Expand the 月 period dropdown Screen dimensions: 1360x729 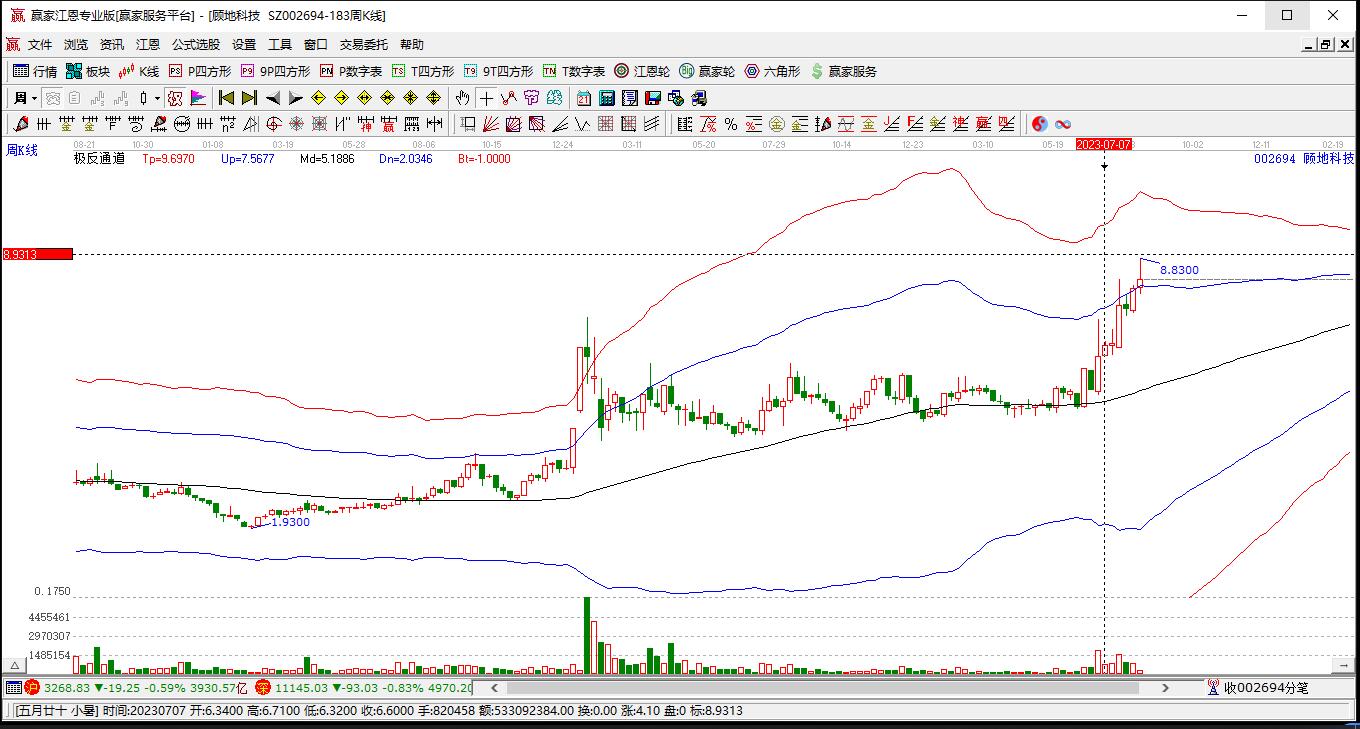[x=25, y=98]
